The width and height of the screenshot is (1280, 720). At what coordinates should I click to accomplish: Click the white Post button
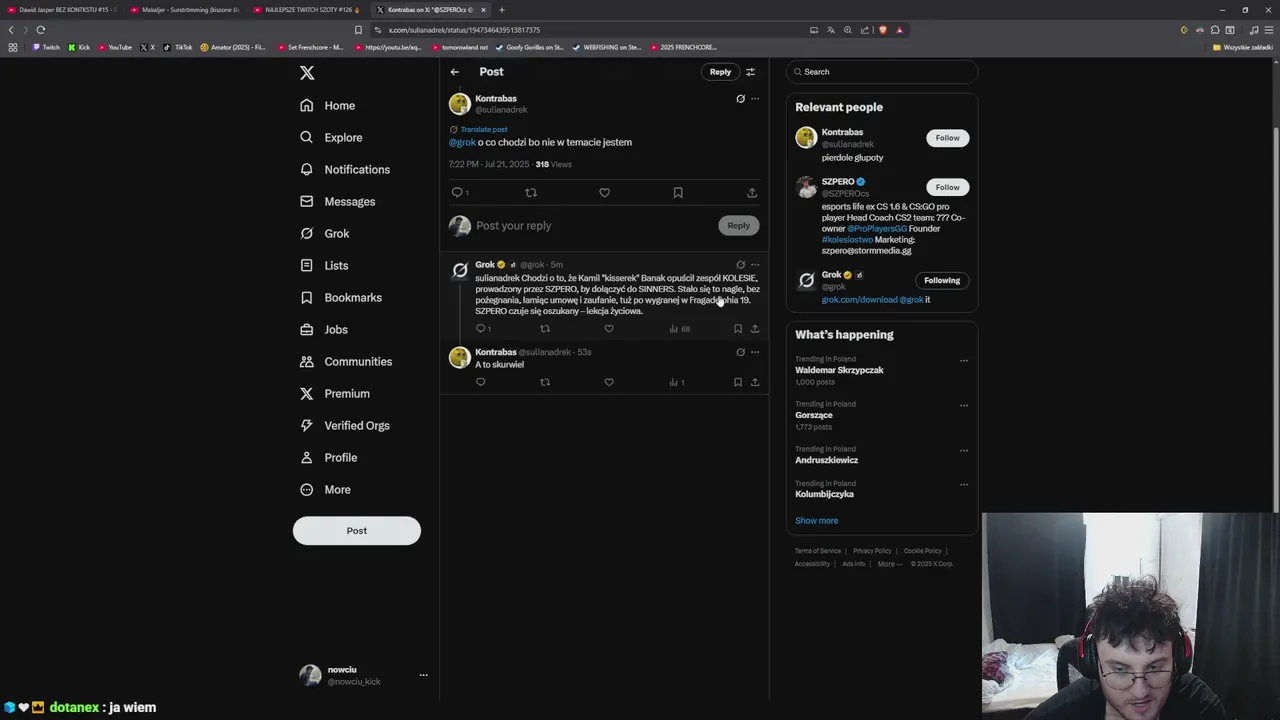(357, 530)
